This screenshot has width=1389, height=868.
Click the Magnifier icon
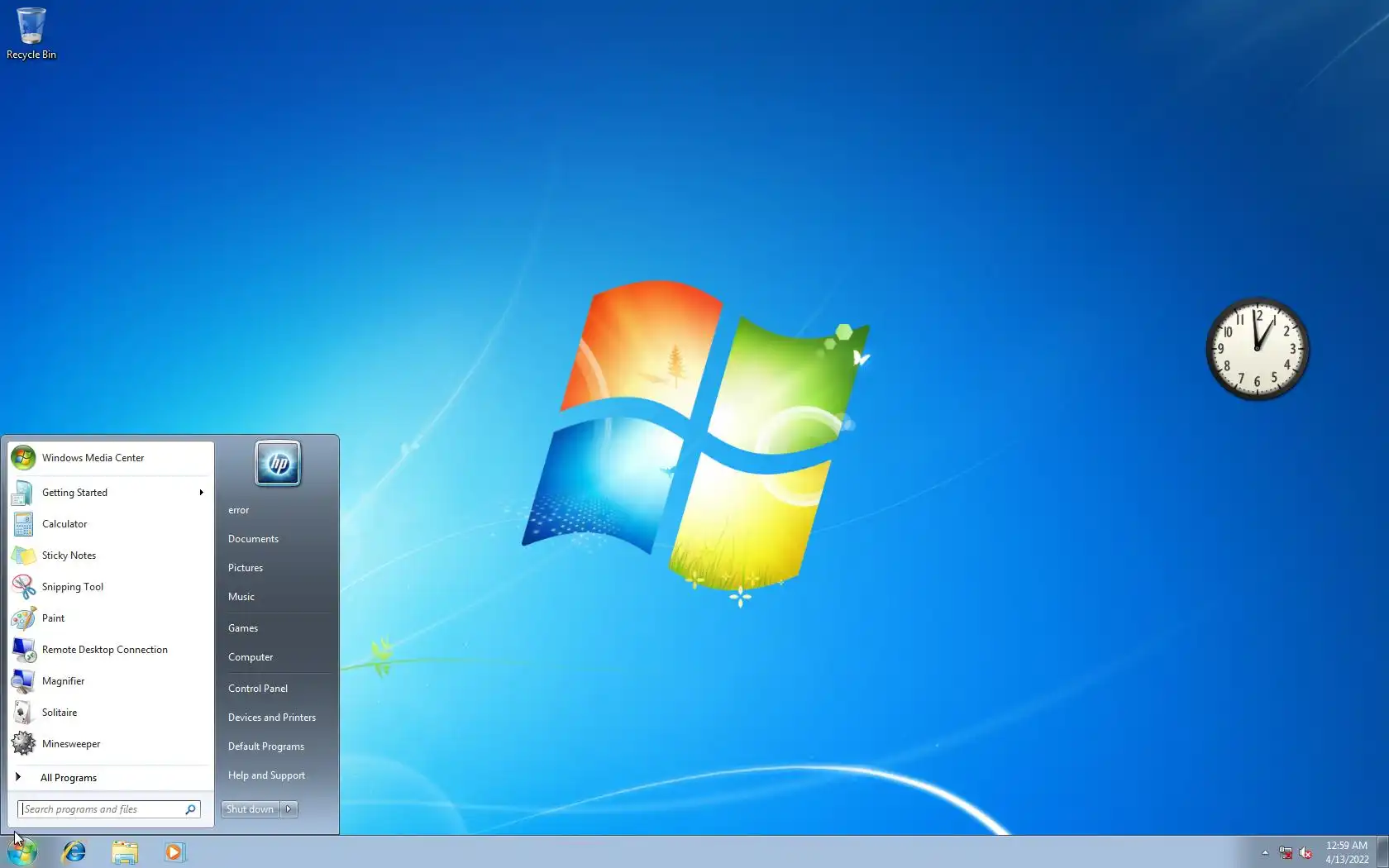[x=23, y=681]
